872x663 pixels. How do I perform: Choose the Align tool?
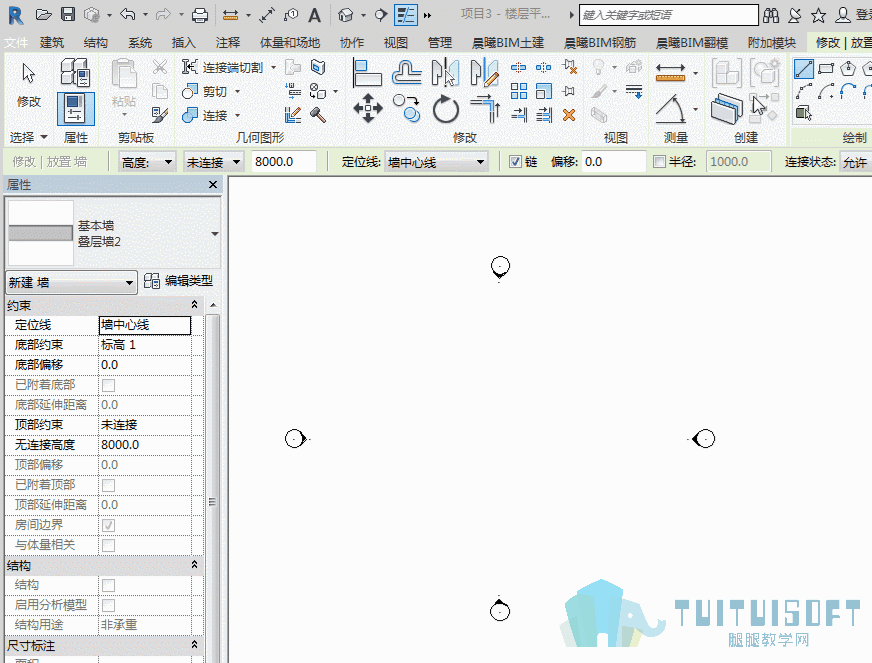pyautogui.click(x=367, y=73)
